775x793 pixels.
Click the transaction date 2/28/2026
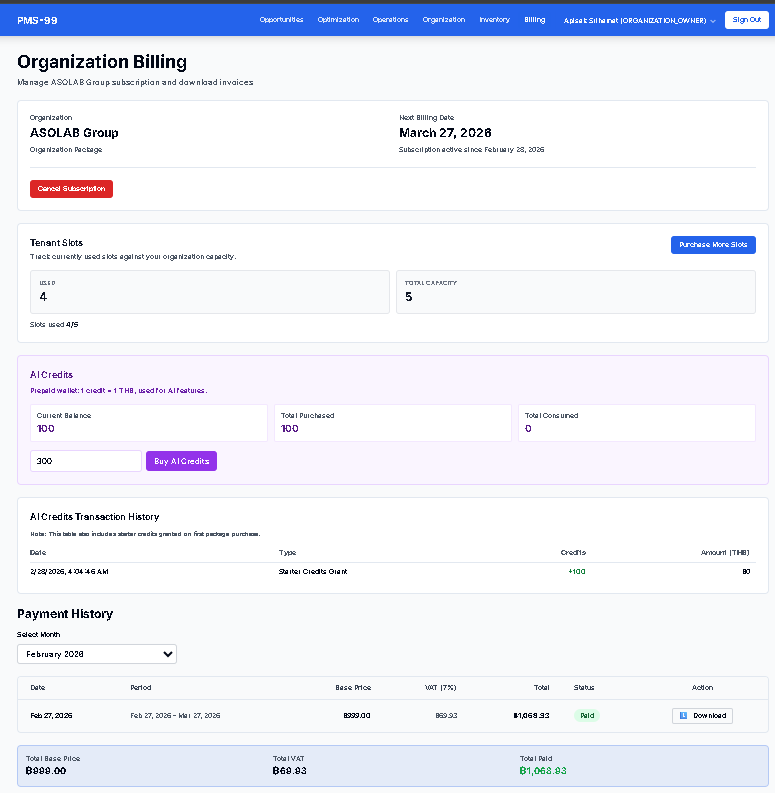pos(69,571)
